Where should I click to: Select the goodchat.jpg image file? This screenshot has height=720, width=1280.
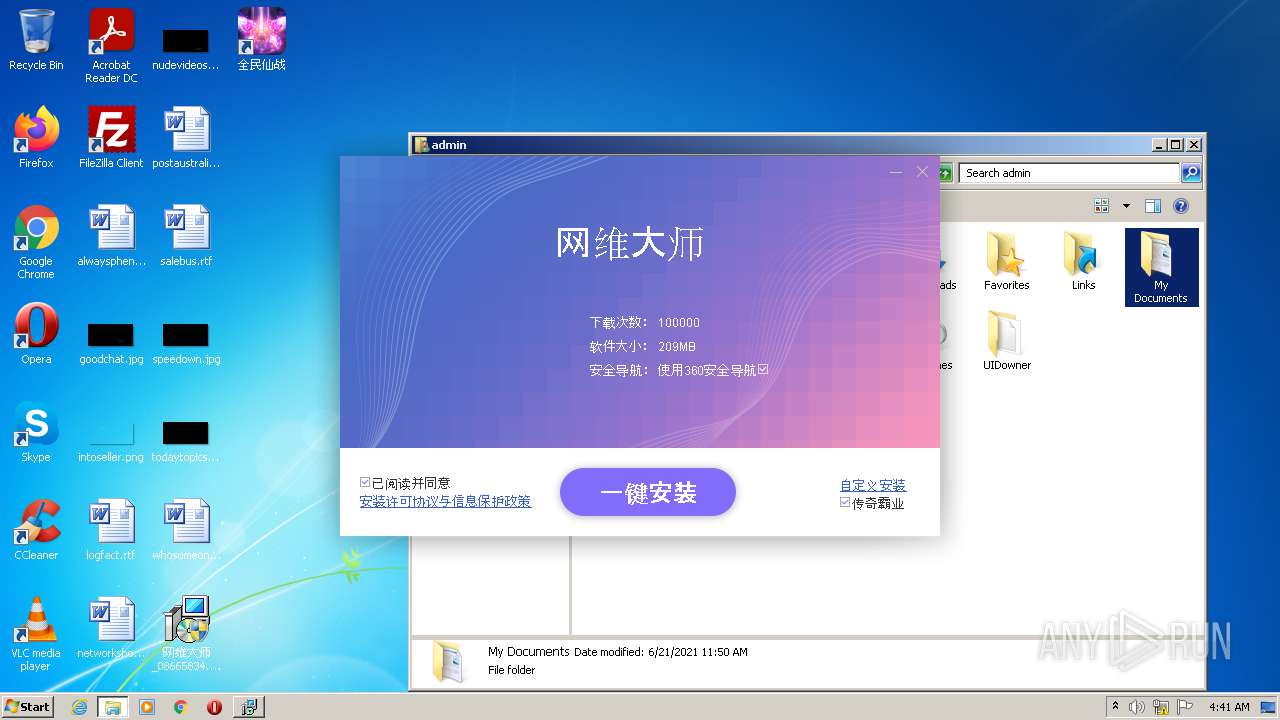click(x=111, y=343)
